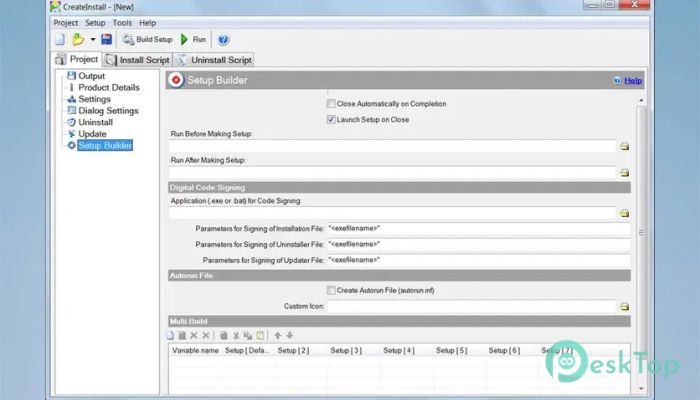Select Output in the project tree

tap(92, 76)
